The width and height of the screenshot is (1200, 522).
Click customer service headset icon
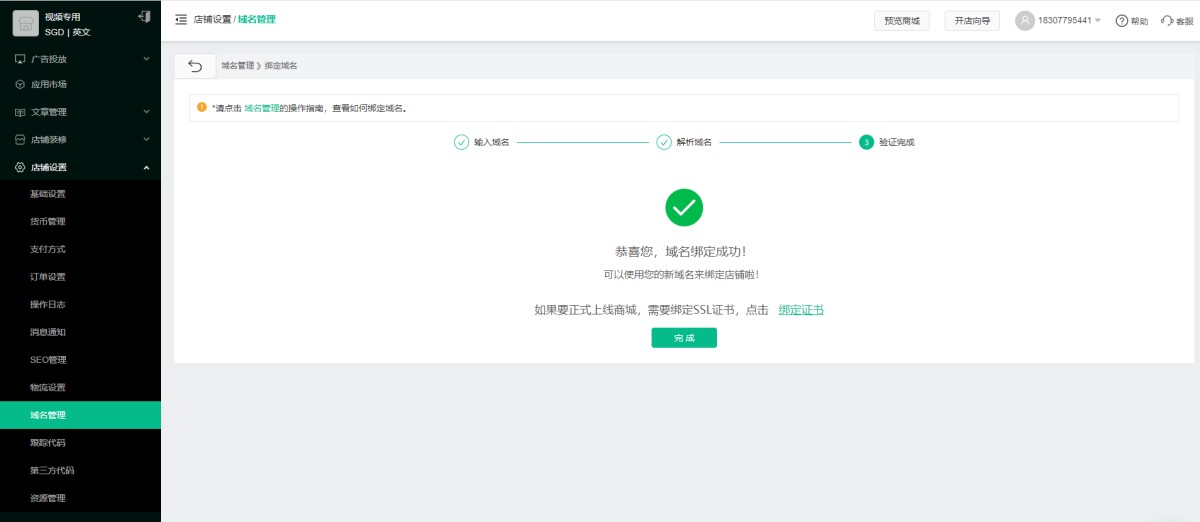tap(1167, 21)
